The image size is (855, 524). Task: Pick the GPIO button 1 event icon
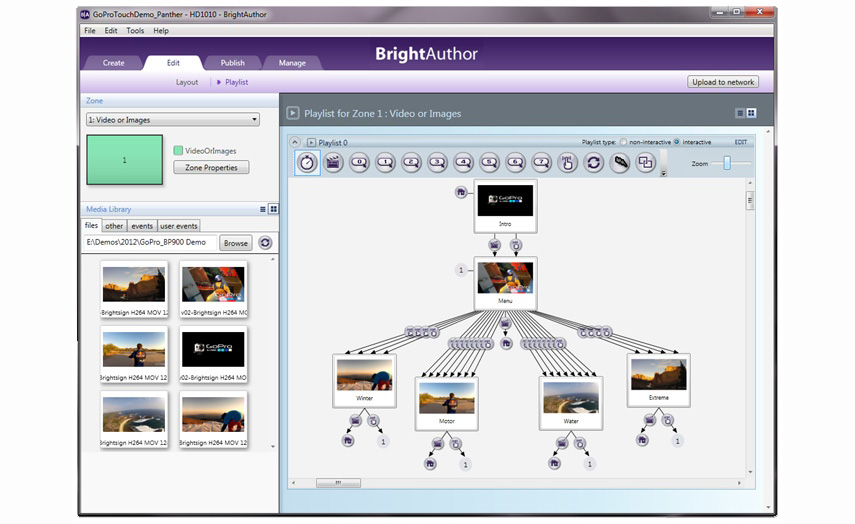(386, 162)
